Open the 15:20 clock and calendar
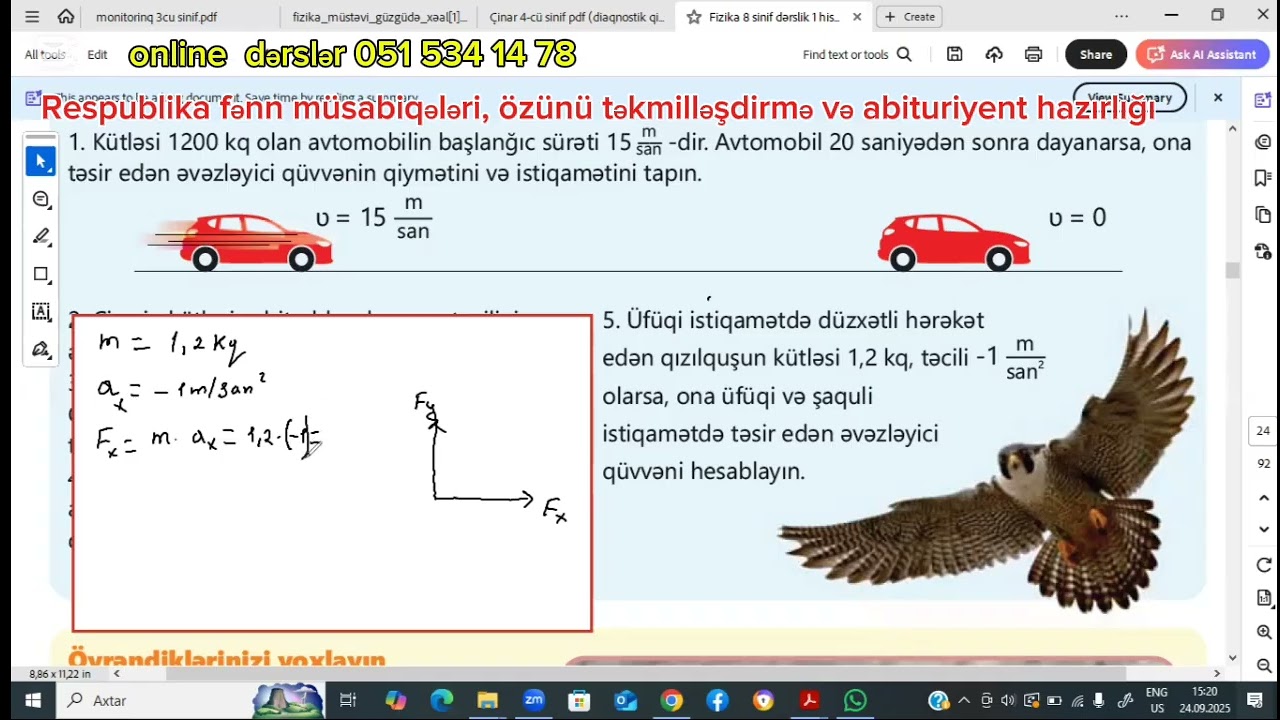 1205,700
